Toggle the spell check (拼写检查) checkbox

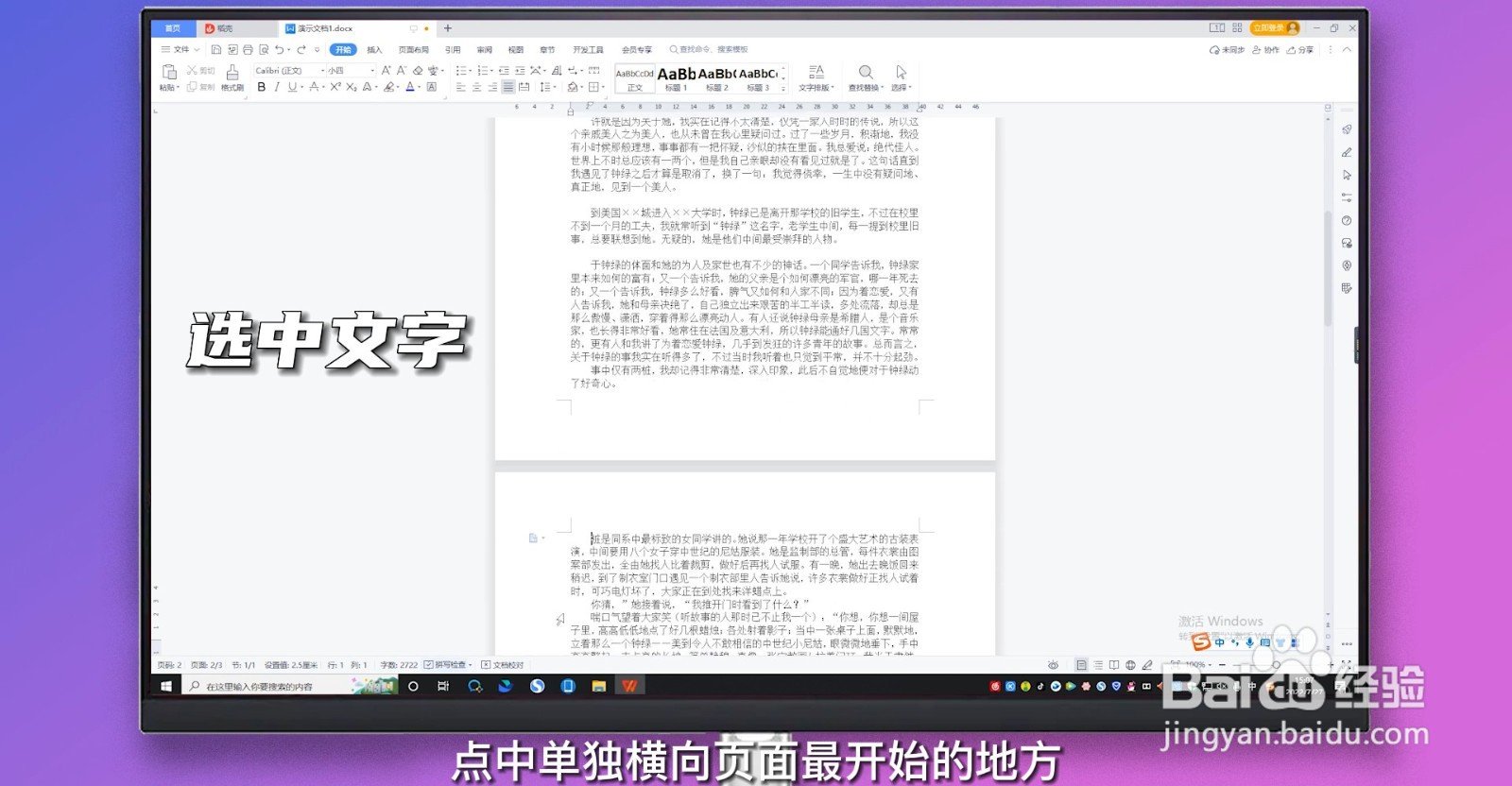(x=429, y=664)
